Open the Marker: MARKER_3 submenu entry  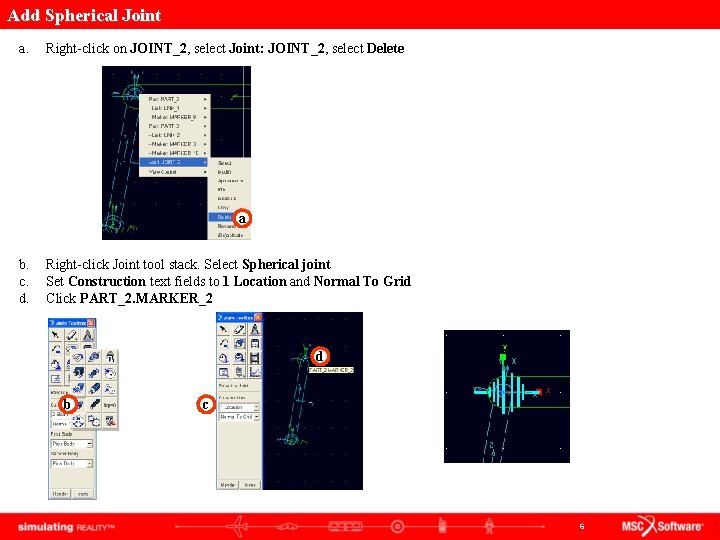(174, 144)
